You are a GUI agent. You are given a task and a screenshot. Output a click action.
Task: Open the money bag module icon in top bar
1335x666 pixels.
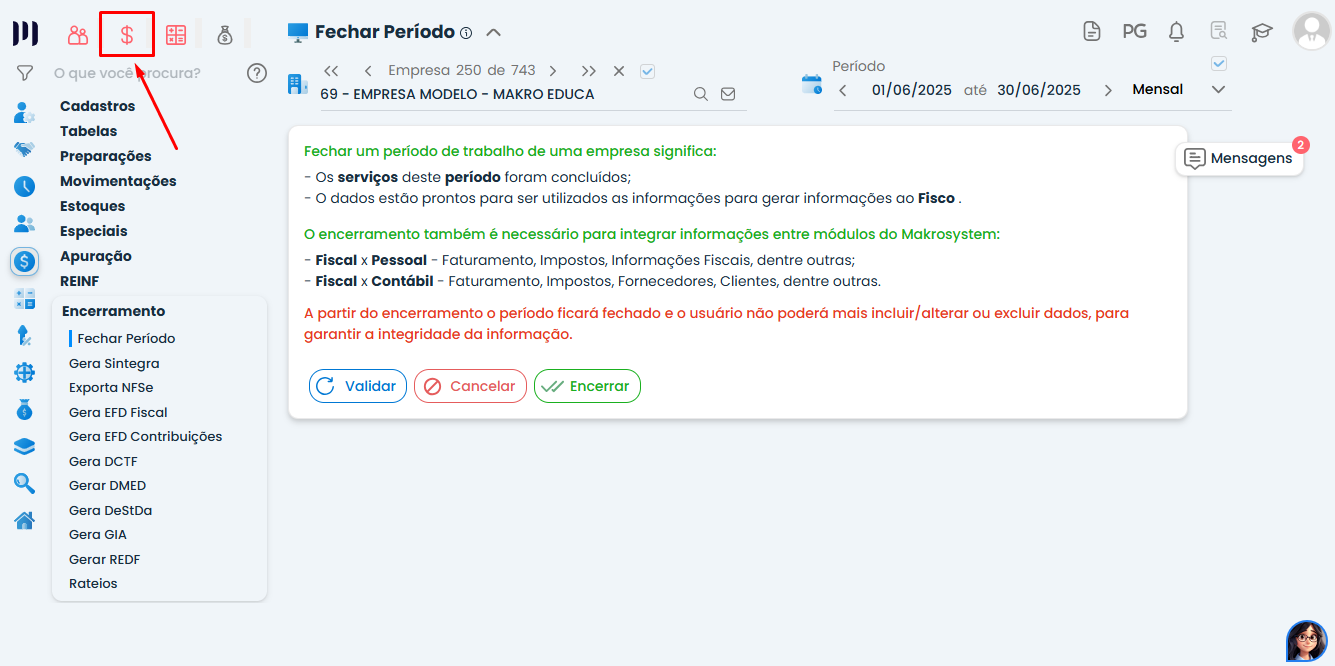(225, 35)
